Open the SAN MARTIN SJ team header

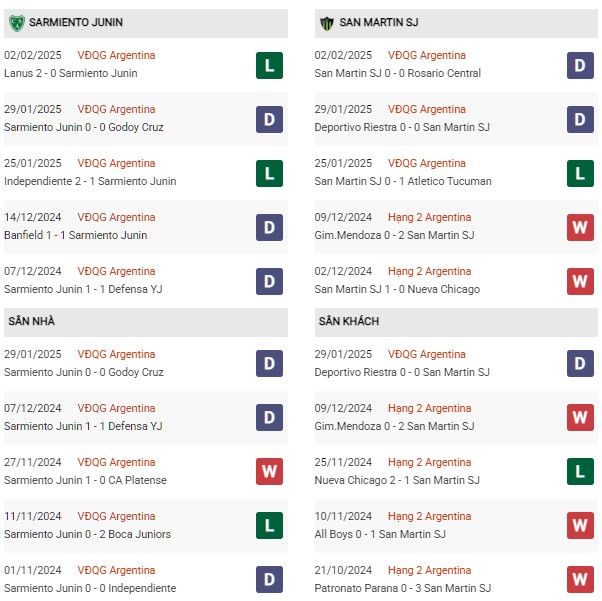(x=456, y=23)
